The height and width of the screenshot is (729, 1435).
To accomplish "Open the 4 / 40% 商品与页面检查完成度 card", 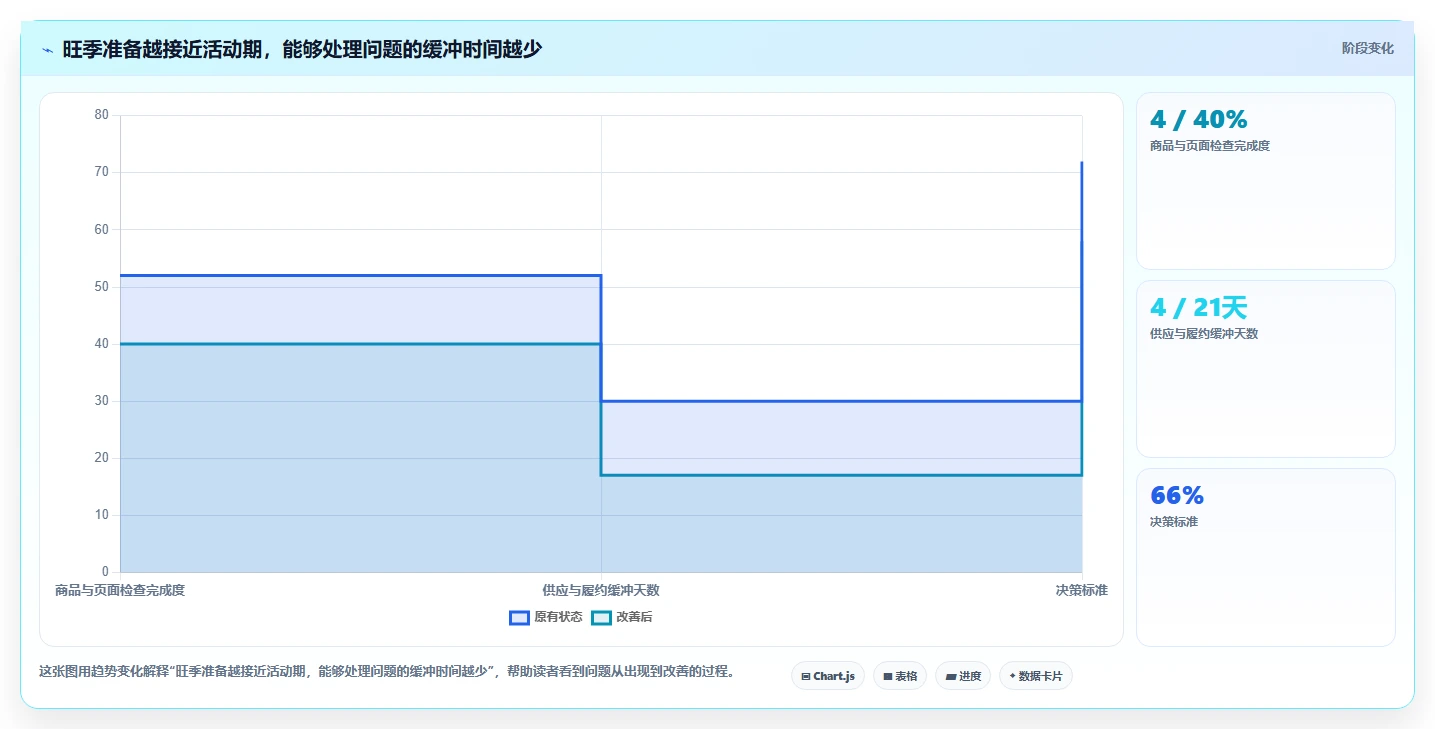I will (1266, 181).
